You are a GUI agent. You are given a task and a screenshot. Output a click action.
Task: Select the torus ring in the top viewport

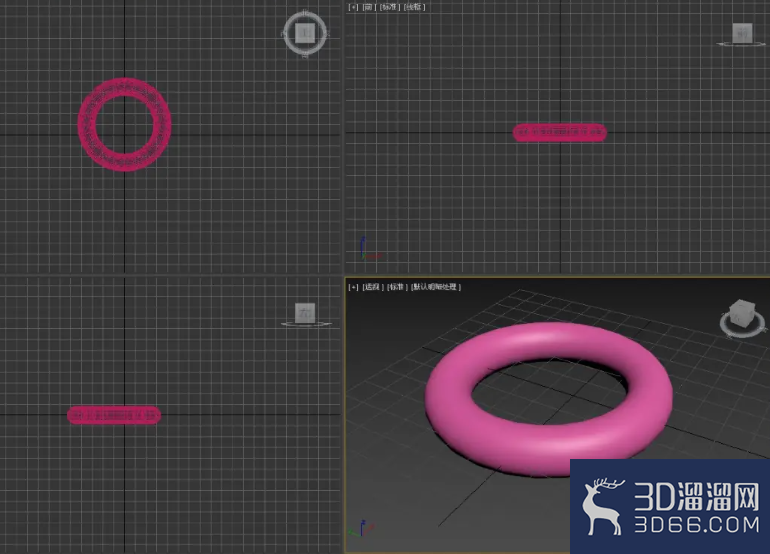pyautogui.click(x=125, y=162)
